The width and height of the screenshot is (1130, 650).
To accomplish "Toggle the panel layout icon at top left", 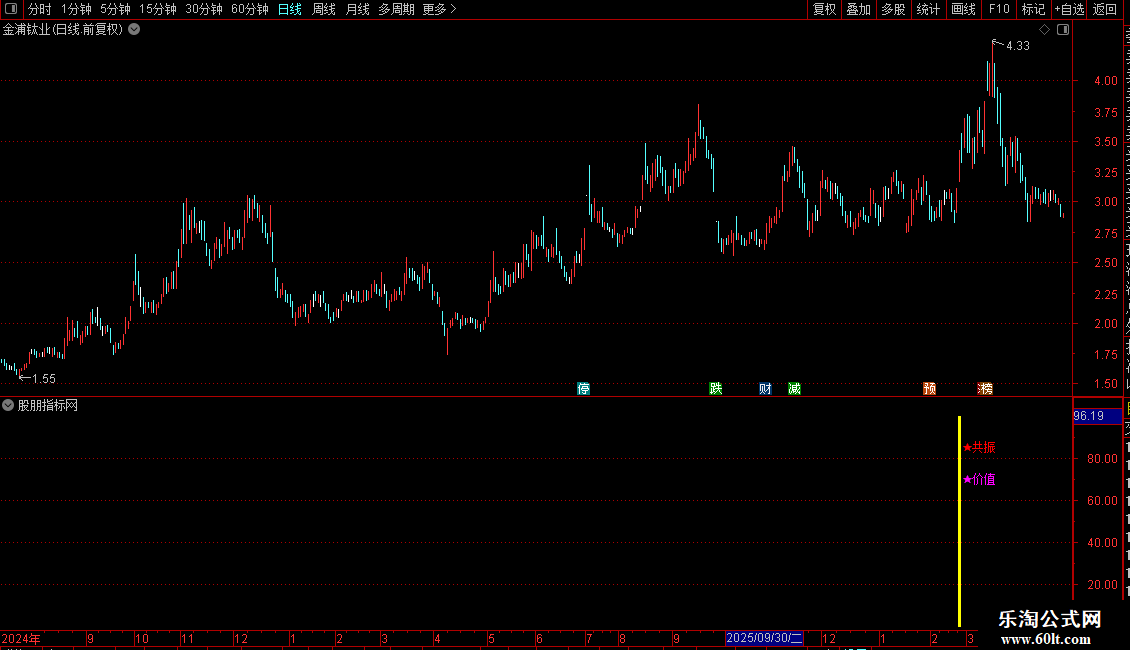I will point(11,9).
